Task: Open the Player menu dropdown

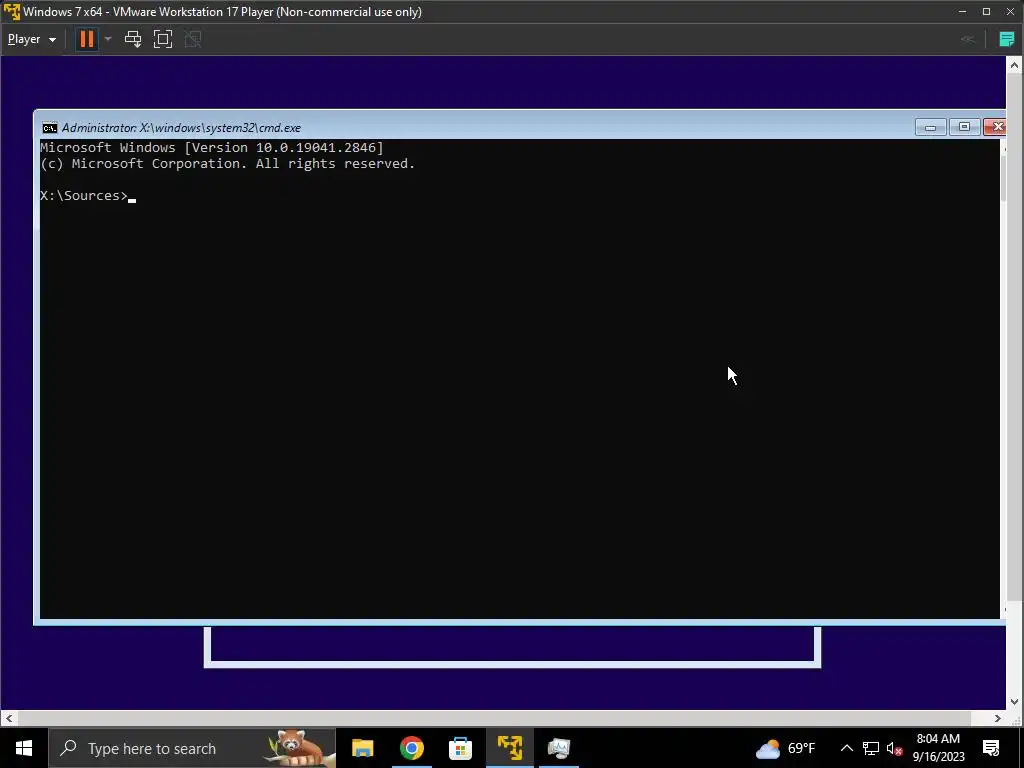Action: pyautogui.click(x=31, y=39)
